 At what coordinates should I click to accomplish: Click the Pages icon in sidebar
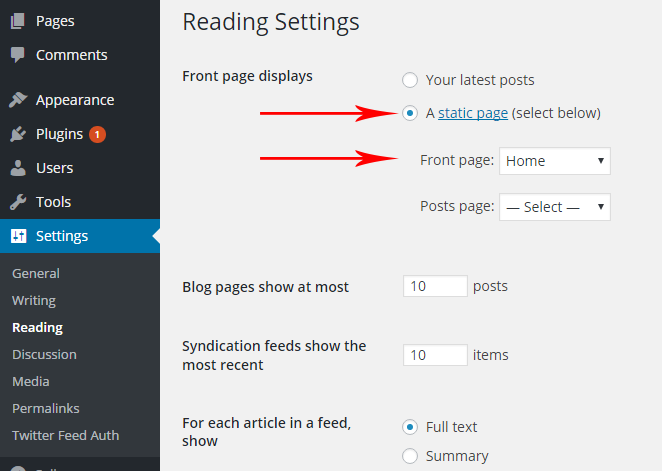click(18, 21)
